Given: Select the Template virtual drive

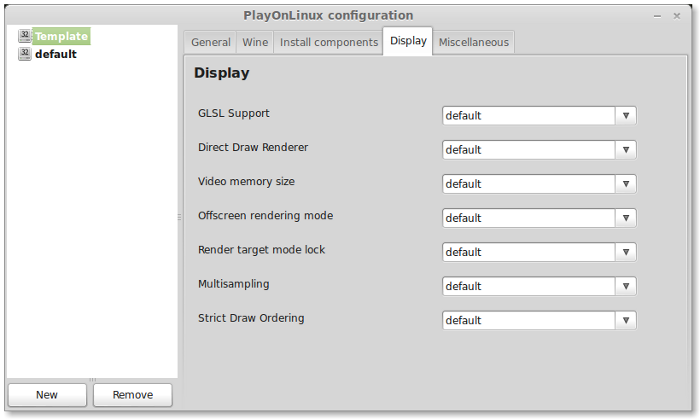Looking at the screenshot, I should [x=61, y=36].
